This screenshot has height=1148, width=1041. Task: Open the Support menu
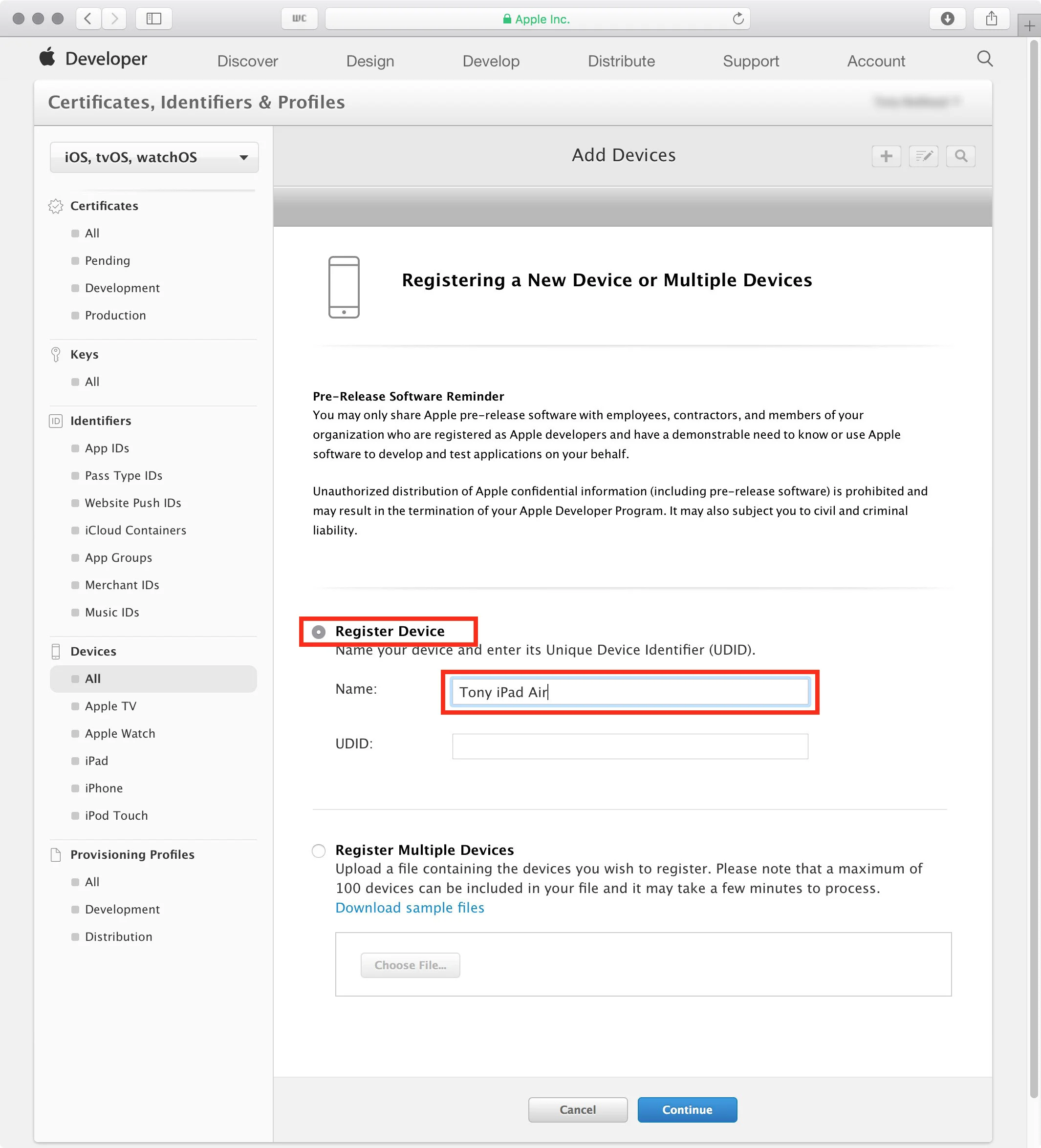coord(750,61)
